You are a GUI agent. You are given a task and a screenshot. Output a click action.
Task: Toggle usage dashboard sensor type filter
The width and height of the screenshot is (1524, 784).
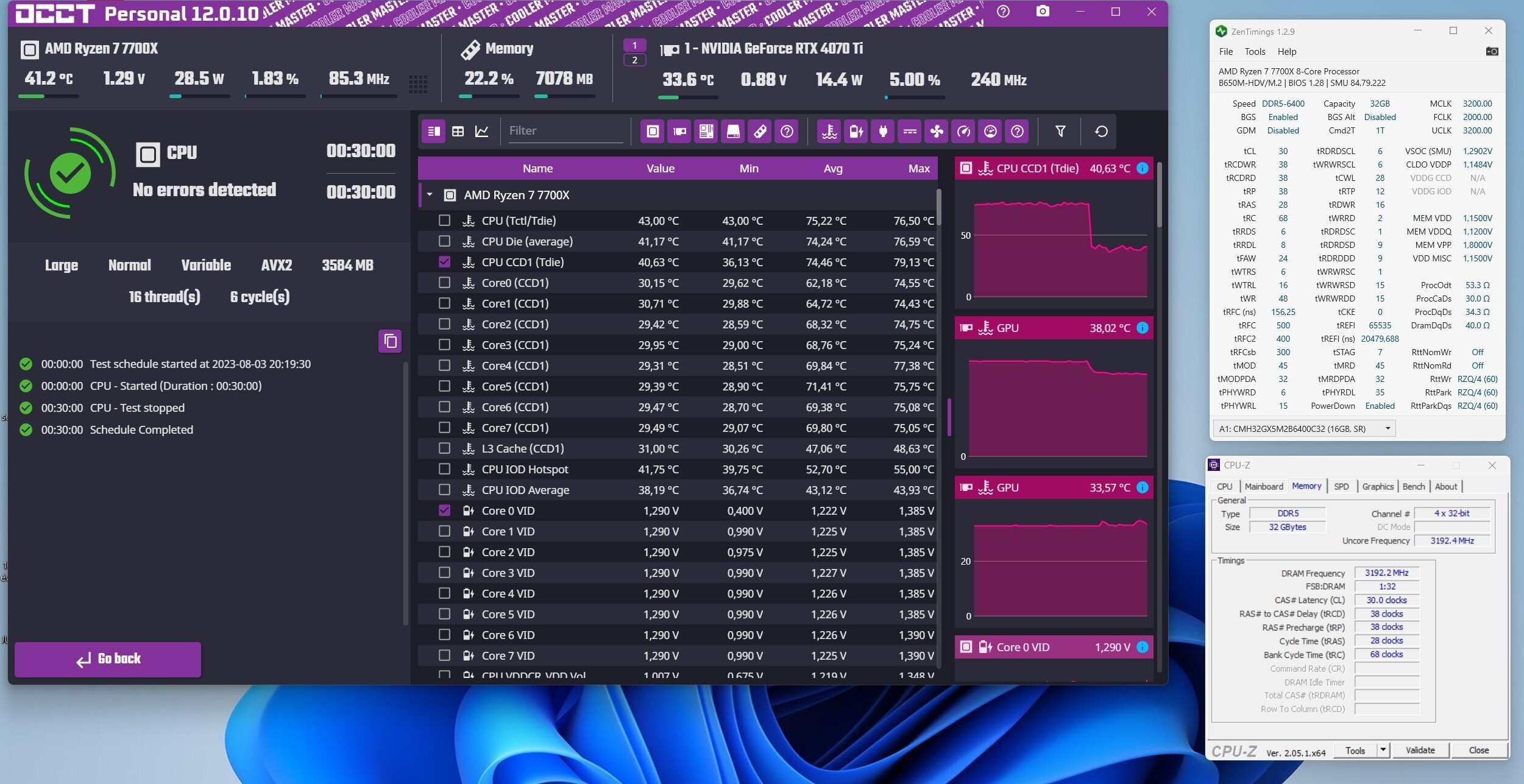tap(990, 131)
